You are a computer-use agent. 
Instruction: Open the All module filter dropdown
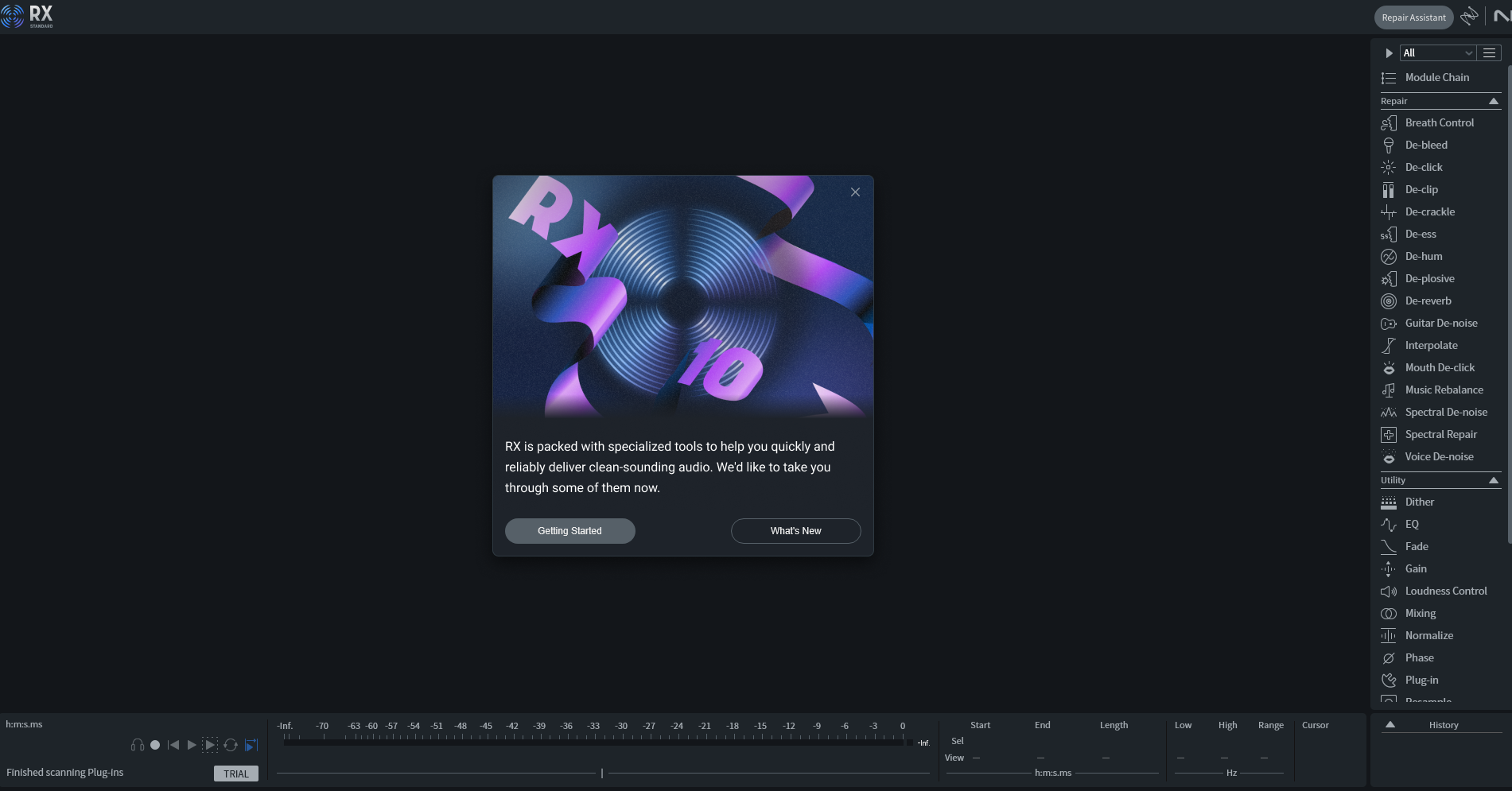(1438, 52)
